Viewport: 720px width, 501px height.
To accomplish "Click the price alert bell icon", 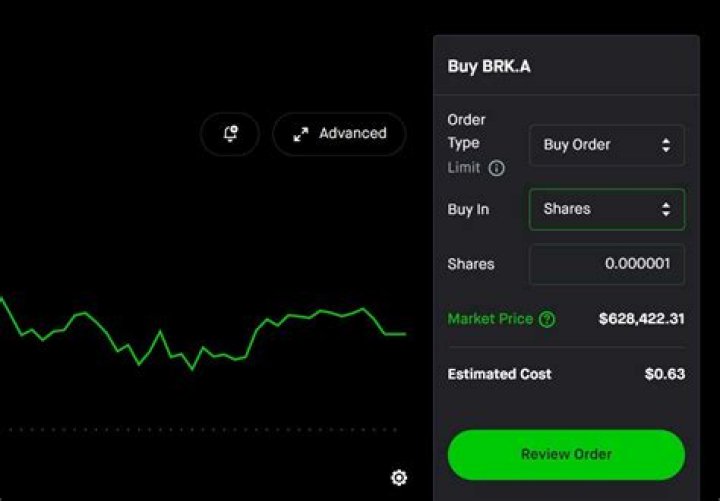I will [x=230, y=134].
